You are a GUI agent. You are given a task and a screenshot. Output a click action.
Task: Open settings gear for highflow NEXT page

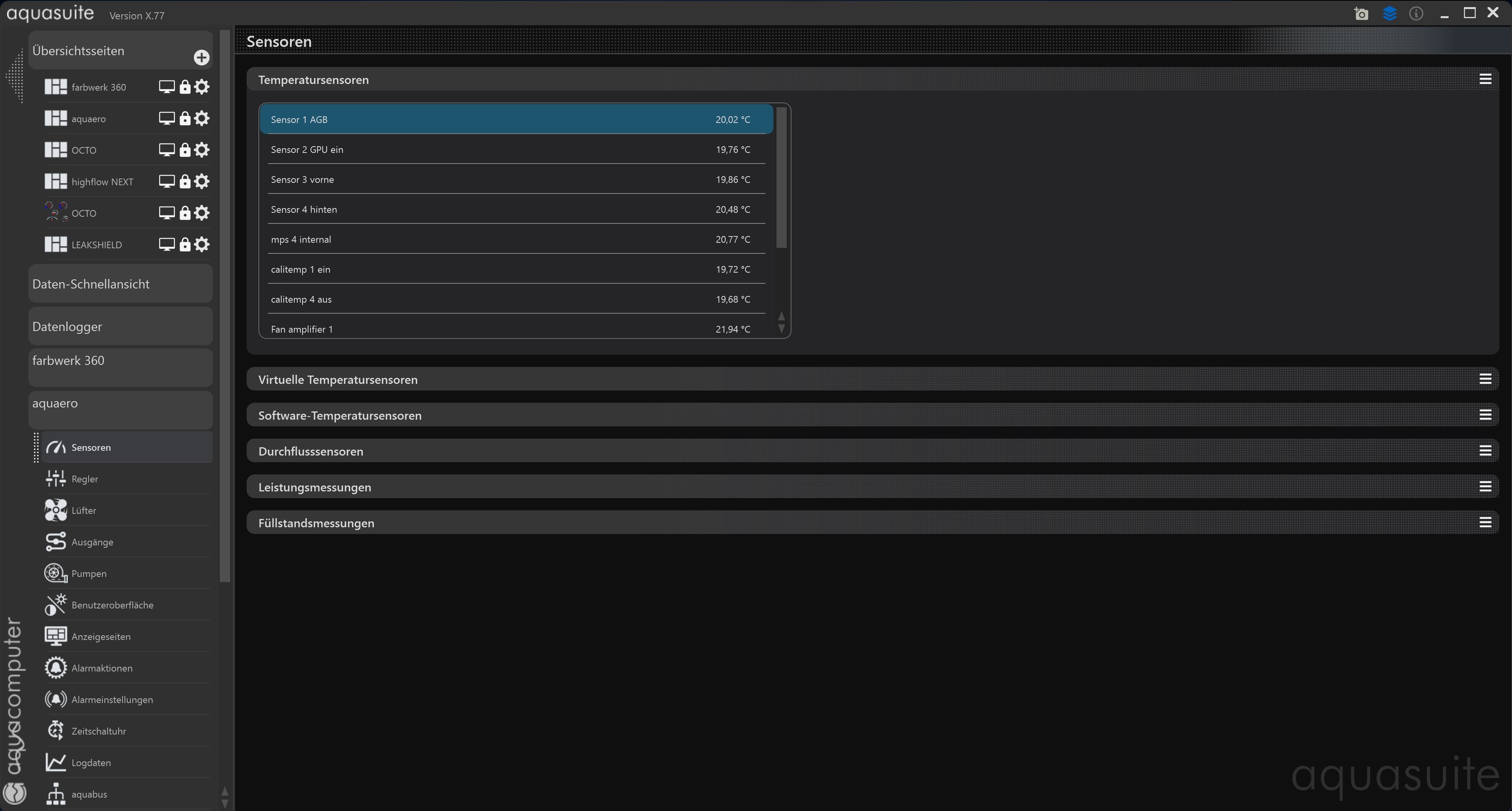coord(201,181)
